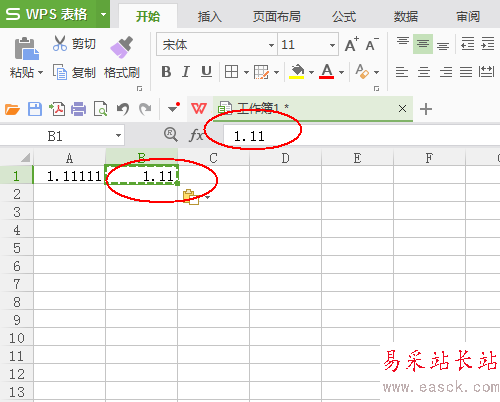
Task: Align text left
Action: pyautogui.click(x=402, y=72)
